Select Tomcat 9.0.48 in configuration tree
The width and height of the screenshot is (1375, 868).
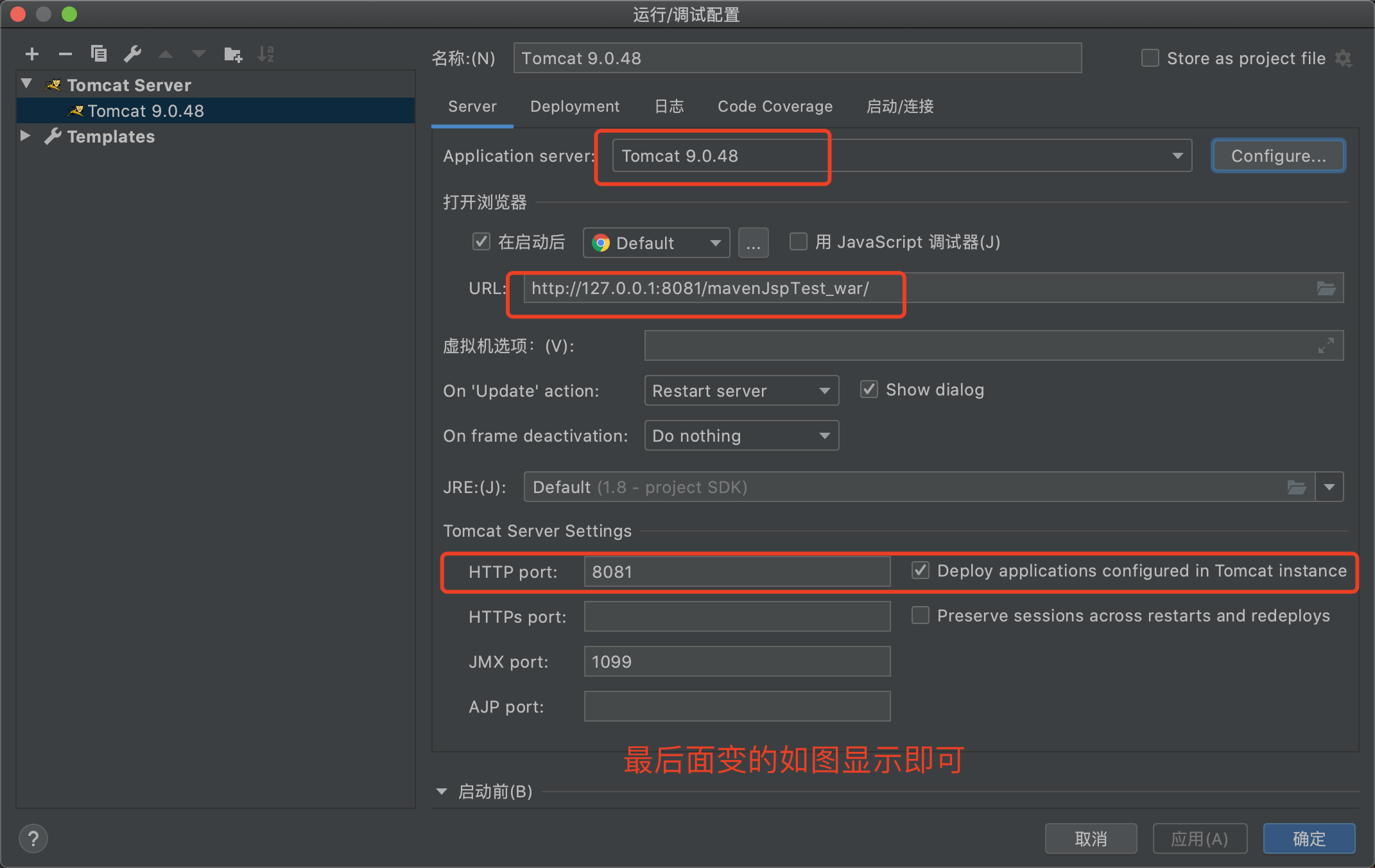(x=216, y=110)
